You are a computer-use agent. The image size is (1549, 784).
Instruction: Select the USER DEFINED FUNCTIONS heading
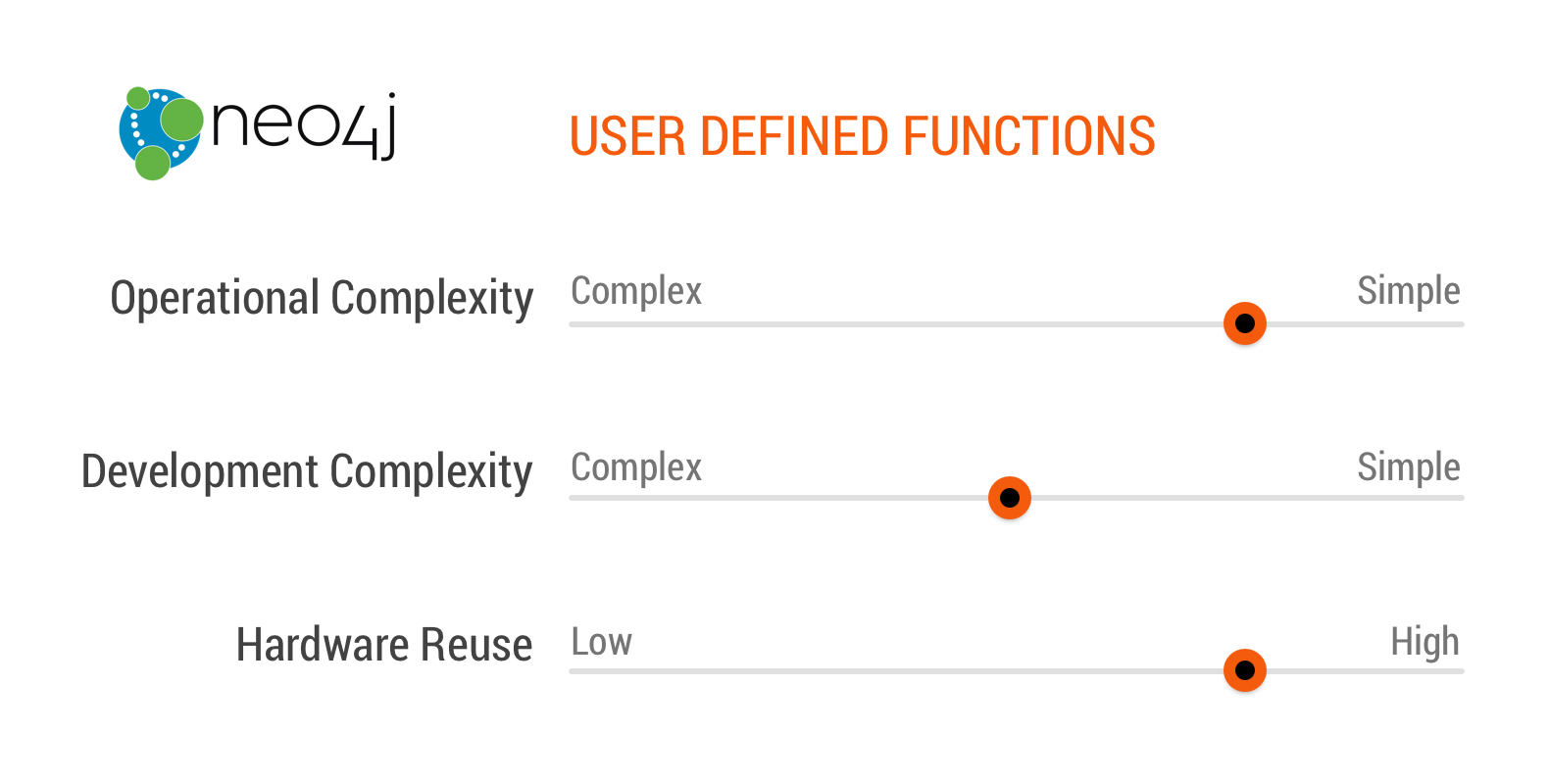click(x=863, y=136)
